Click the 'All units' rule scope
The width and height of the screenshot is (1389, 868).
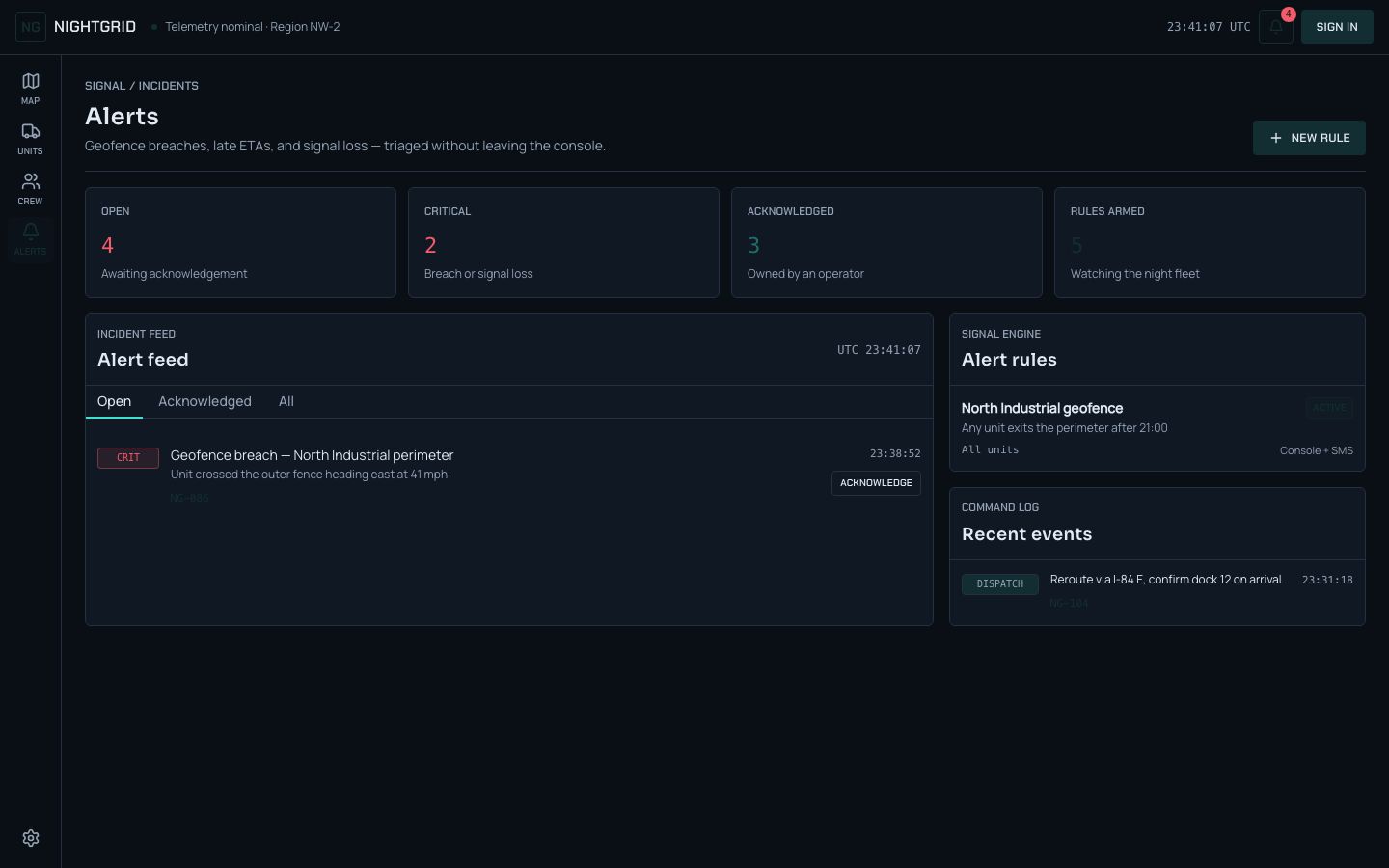(990, 449)
